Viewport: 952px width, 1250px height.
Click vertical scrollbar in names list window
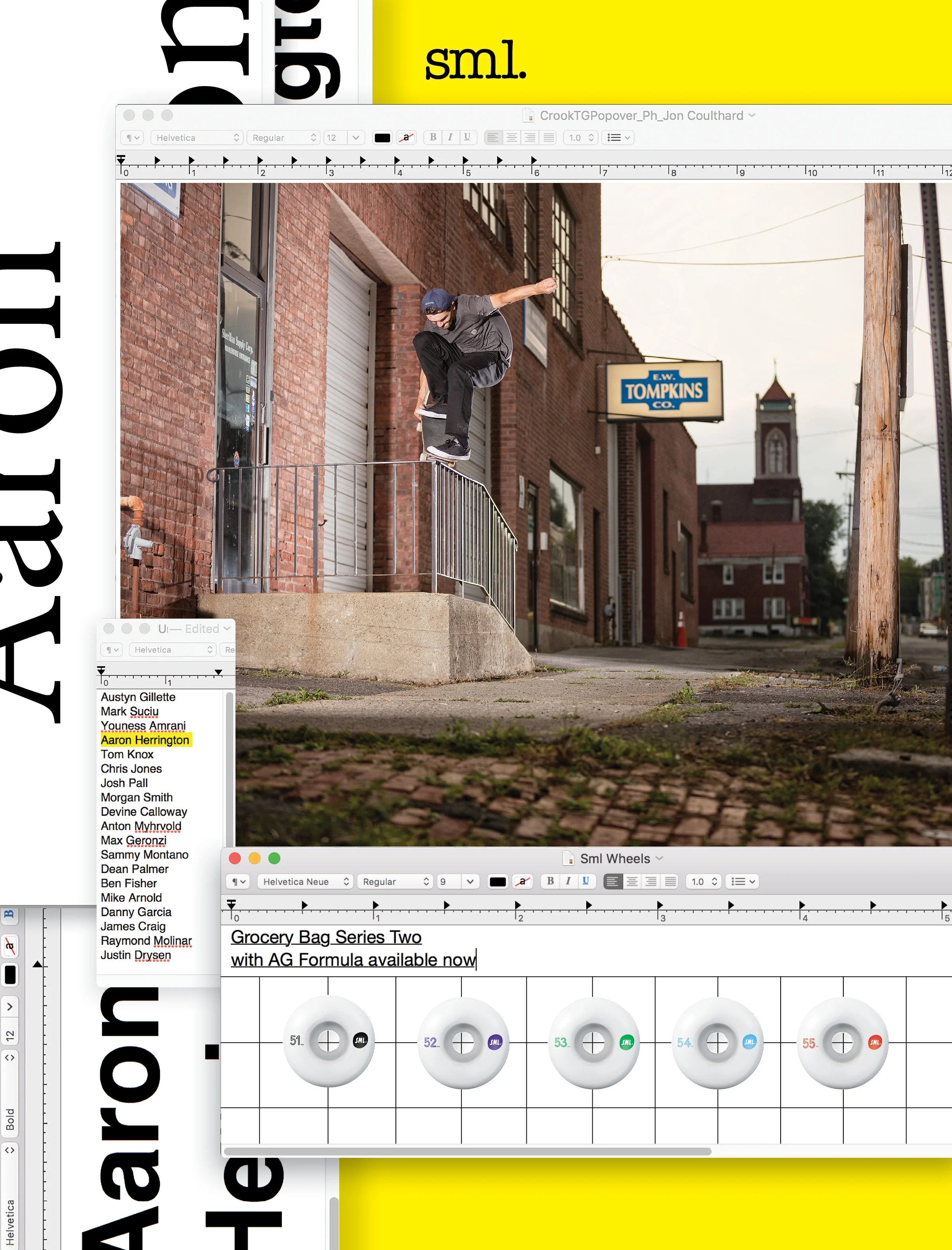point(230,769)
